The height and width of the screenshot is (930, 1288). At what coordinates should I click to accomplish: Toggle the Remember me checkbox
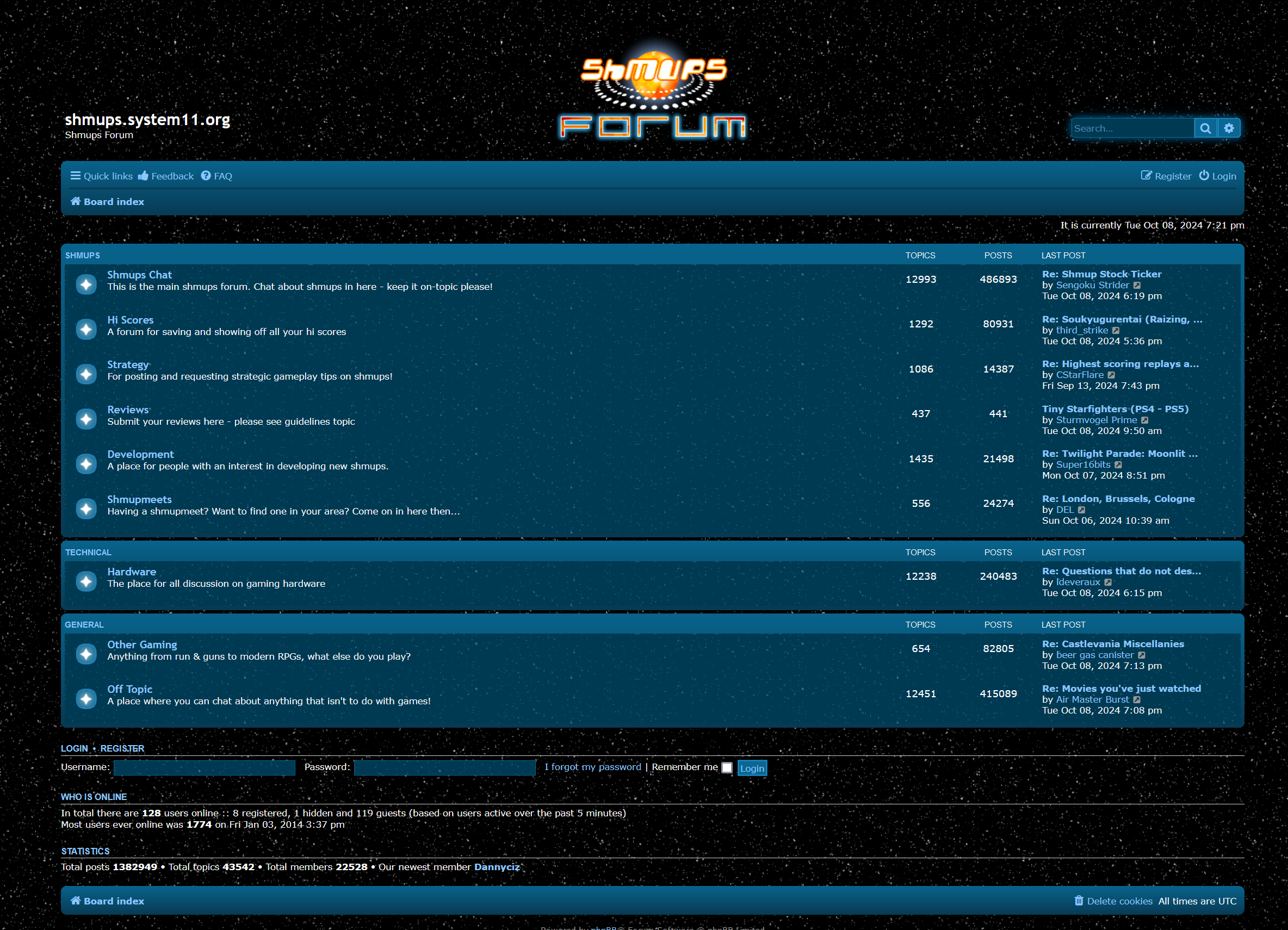727,767
